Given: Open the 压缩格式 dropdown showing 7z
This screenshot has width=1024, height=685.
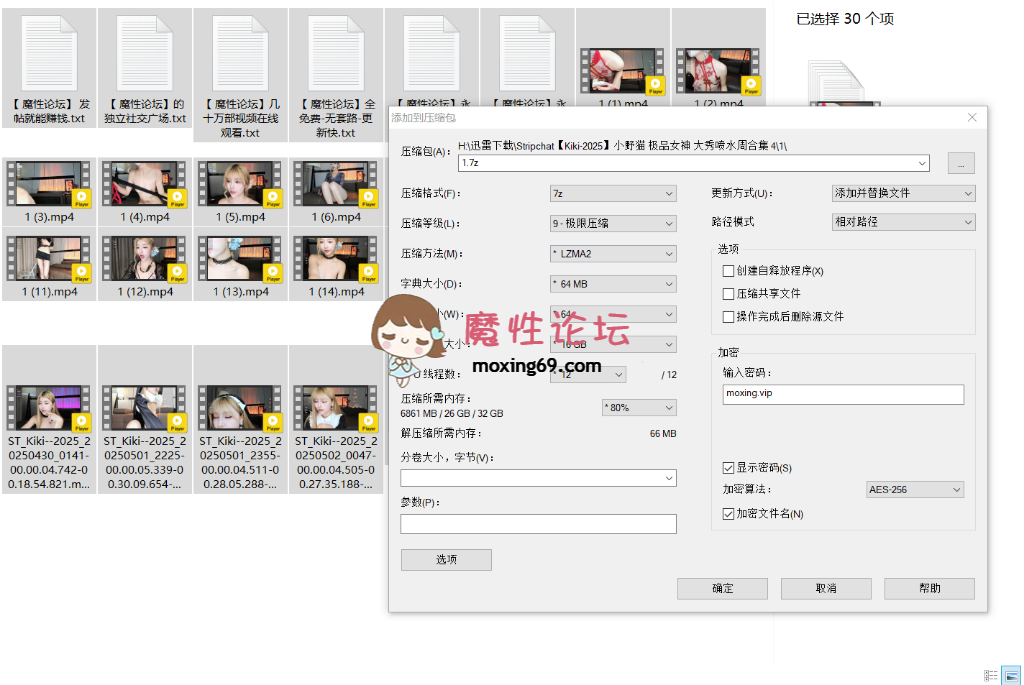Looking at the screenshot, I should [x=613, y=194].
